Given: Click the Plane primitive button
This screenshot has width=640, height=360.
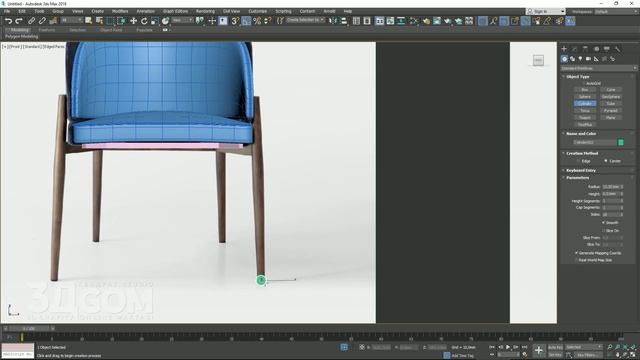Looking at the screenshot, I should click(611, 118).
